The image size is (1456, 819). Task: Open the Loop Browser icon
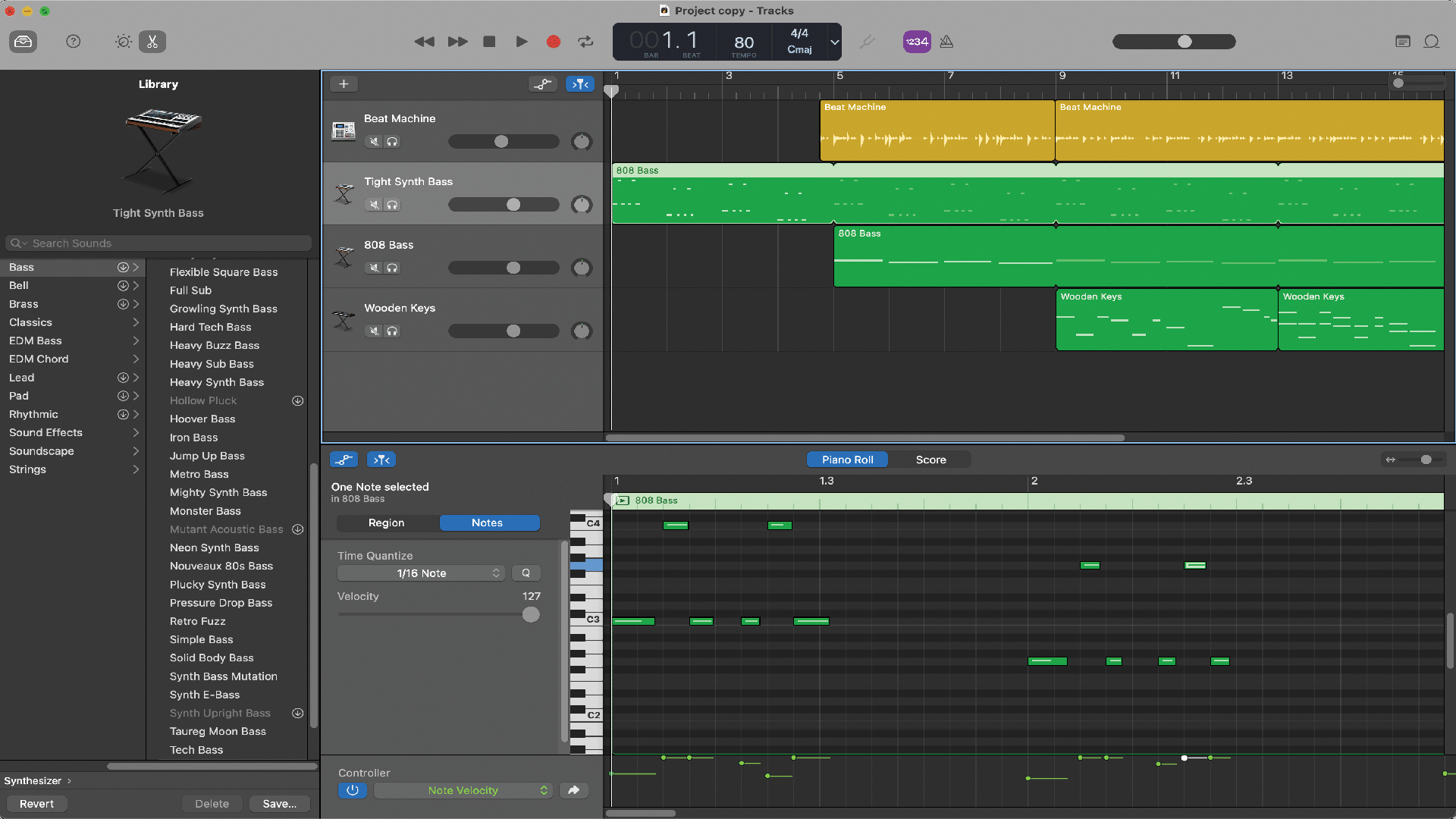[1432, 42]
